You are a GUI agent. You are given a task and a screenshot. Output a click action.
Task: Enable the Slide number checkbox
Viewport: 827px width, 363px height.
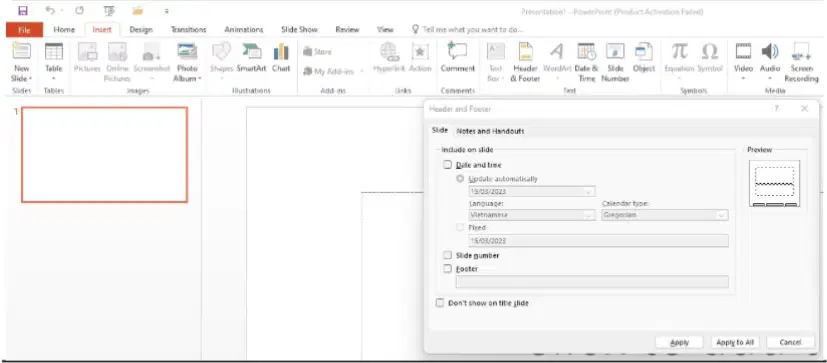[448, 255]
